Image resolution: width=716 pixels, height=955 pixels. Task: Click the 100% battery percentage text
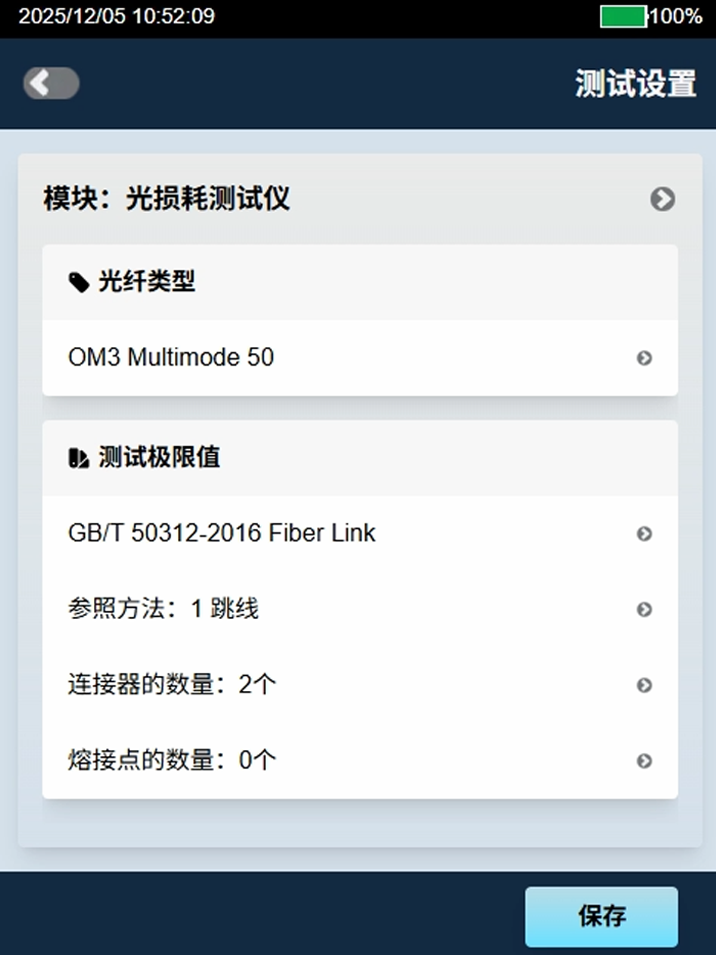coord(676,17)
